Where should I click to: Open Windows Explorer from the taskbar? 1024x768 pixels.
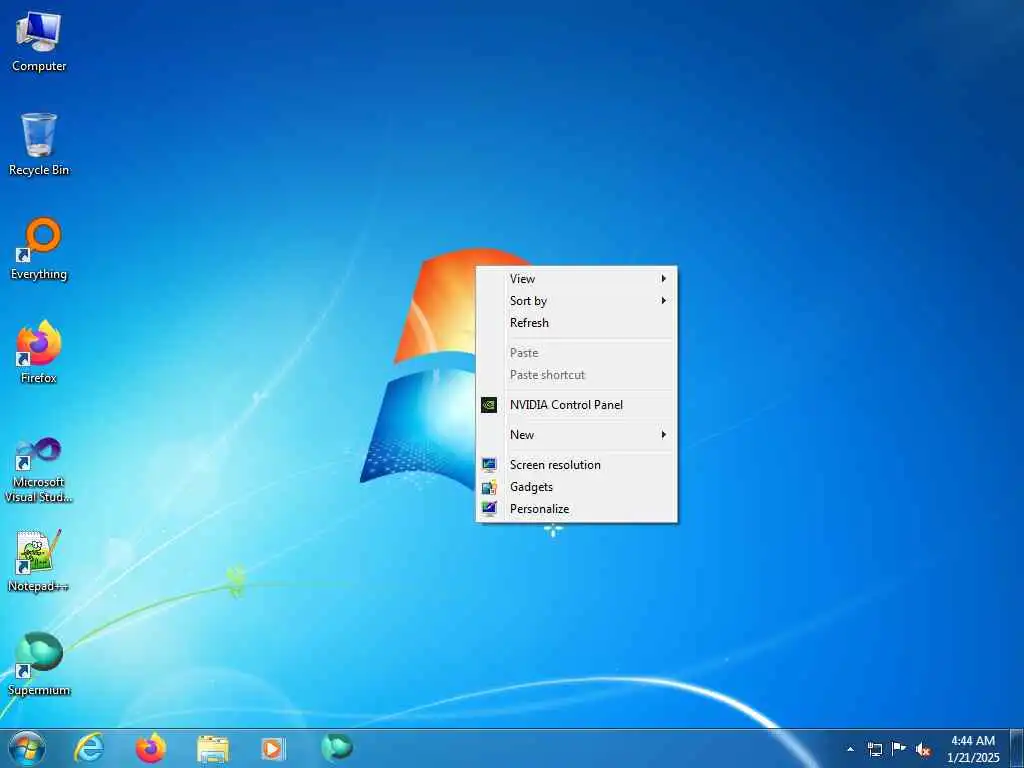tap(213, 748)
